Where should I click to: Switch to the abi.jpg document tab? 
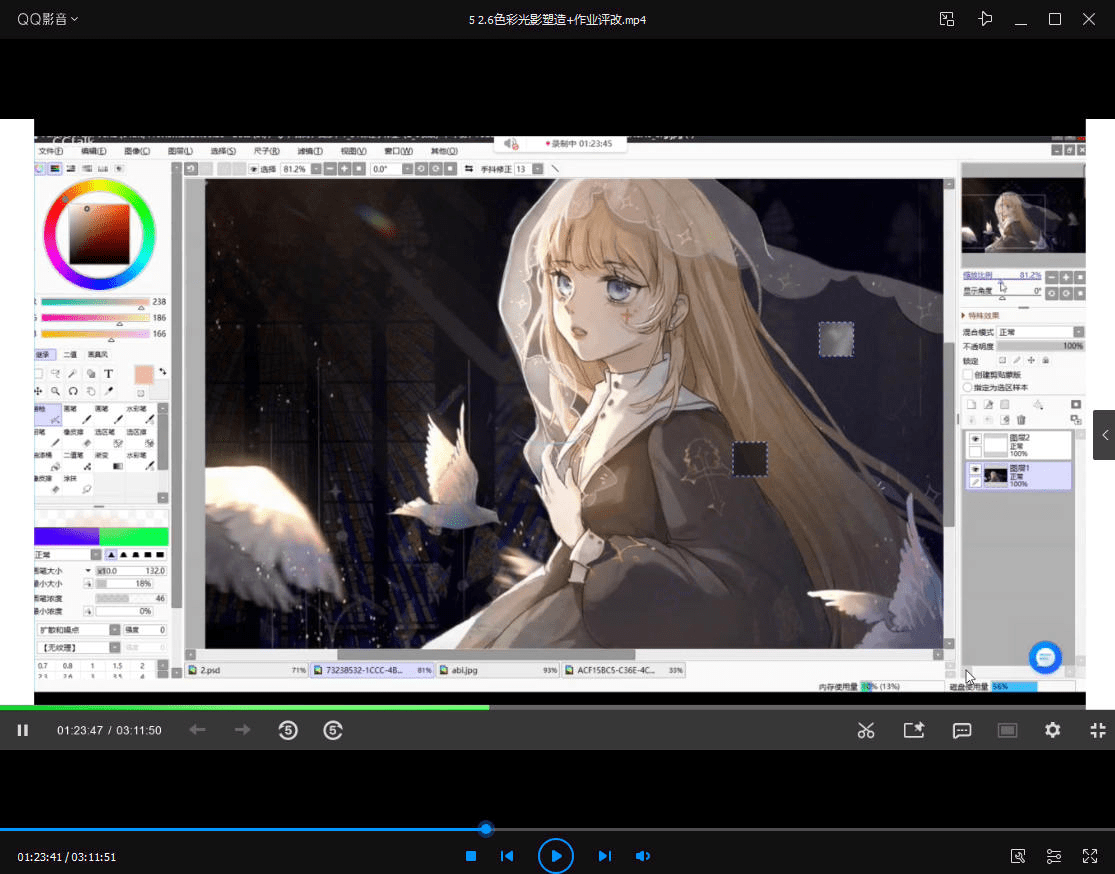[x=497, y=670]
